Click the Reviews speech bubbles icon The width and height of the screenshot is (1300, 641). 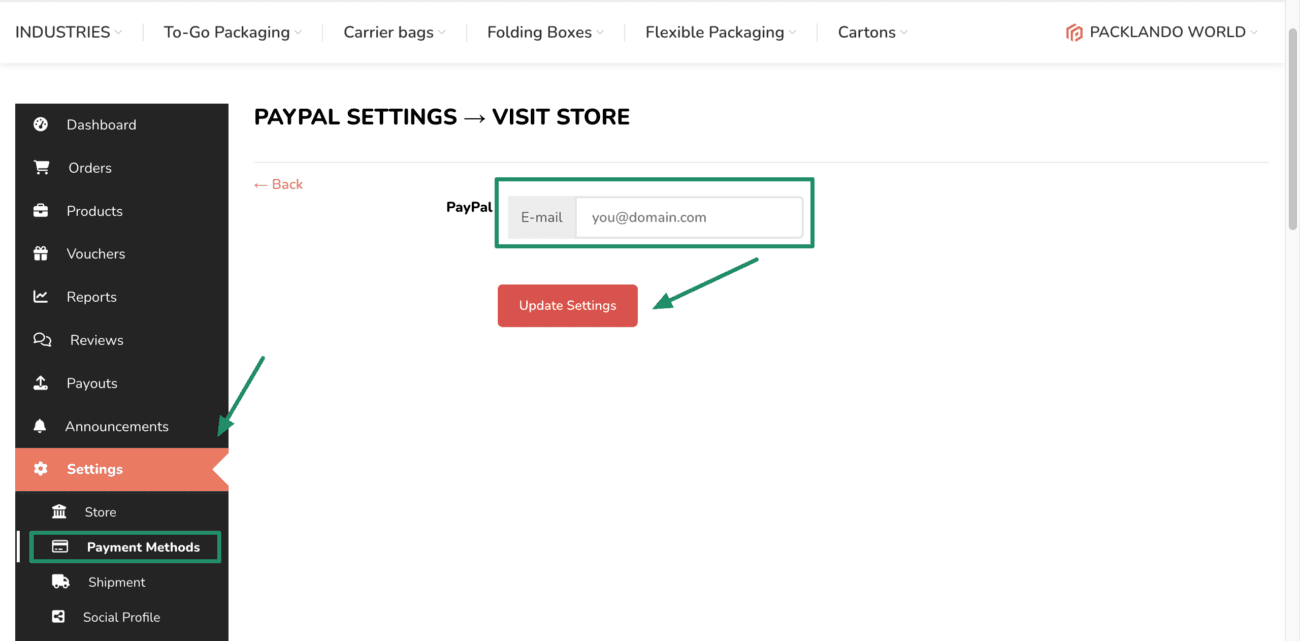[x=42, y=340]
